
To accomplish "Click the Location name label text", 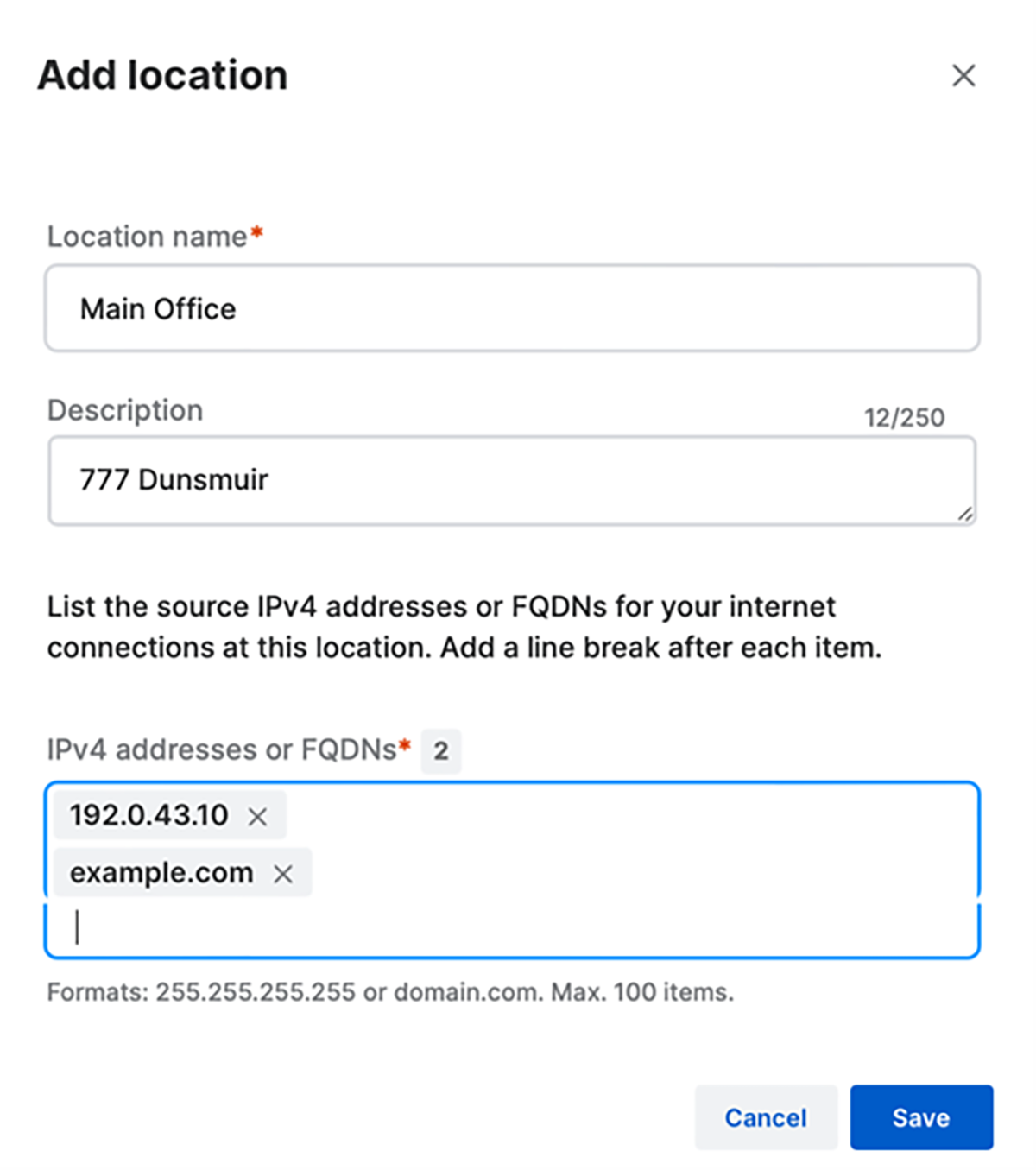I will [147, 237].
